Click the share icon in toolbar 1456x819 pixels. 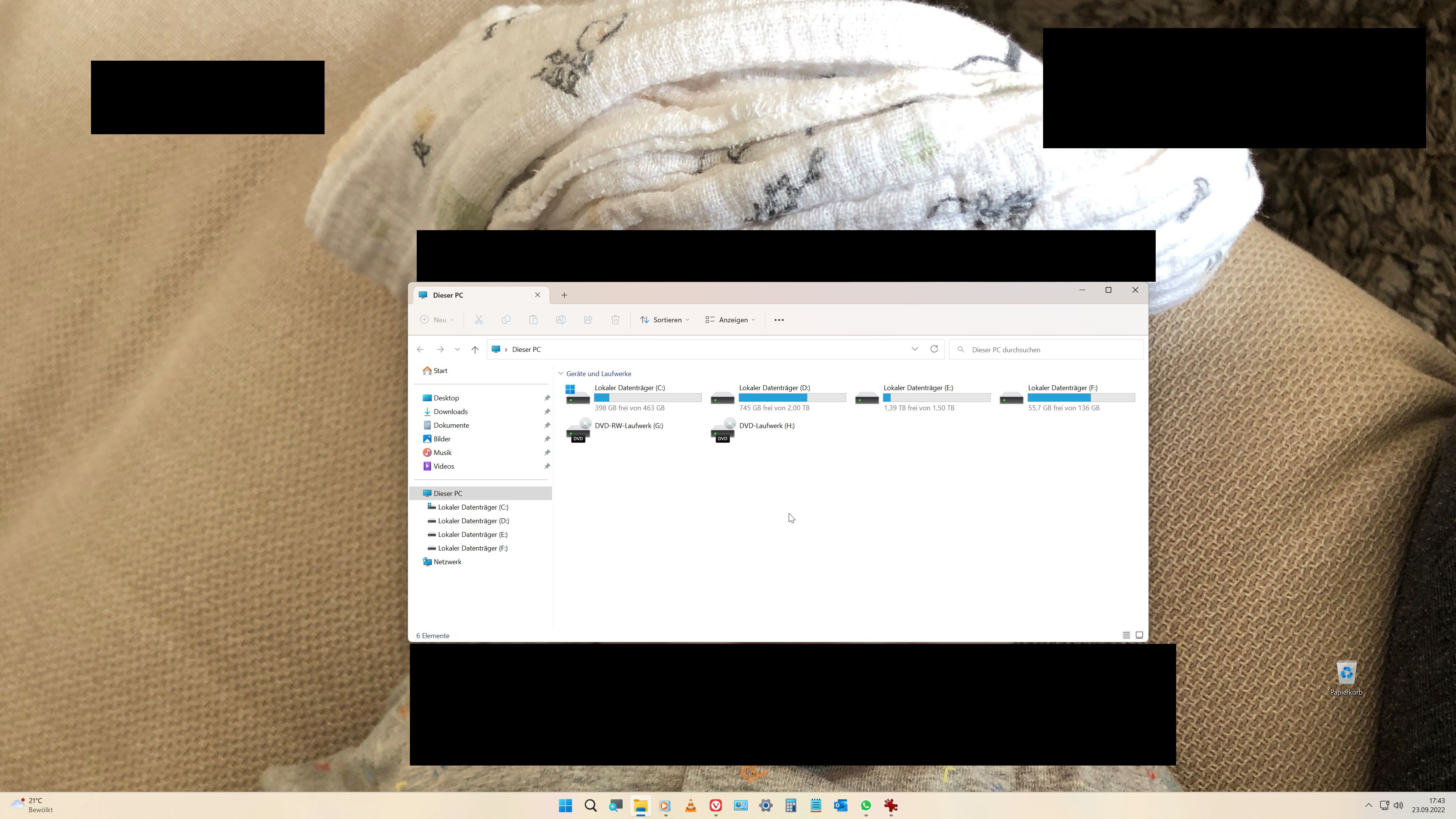click(588, 320)
